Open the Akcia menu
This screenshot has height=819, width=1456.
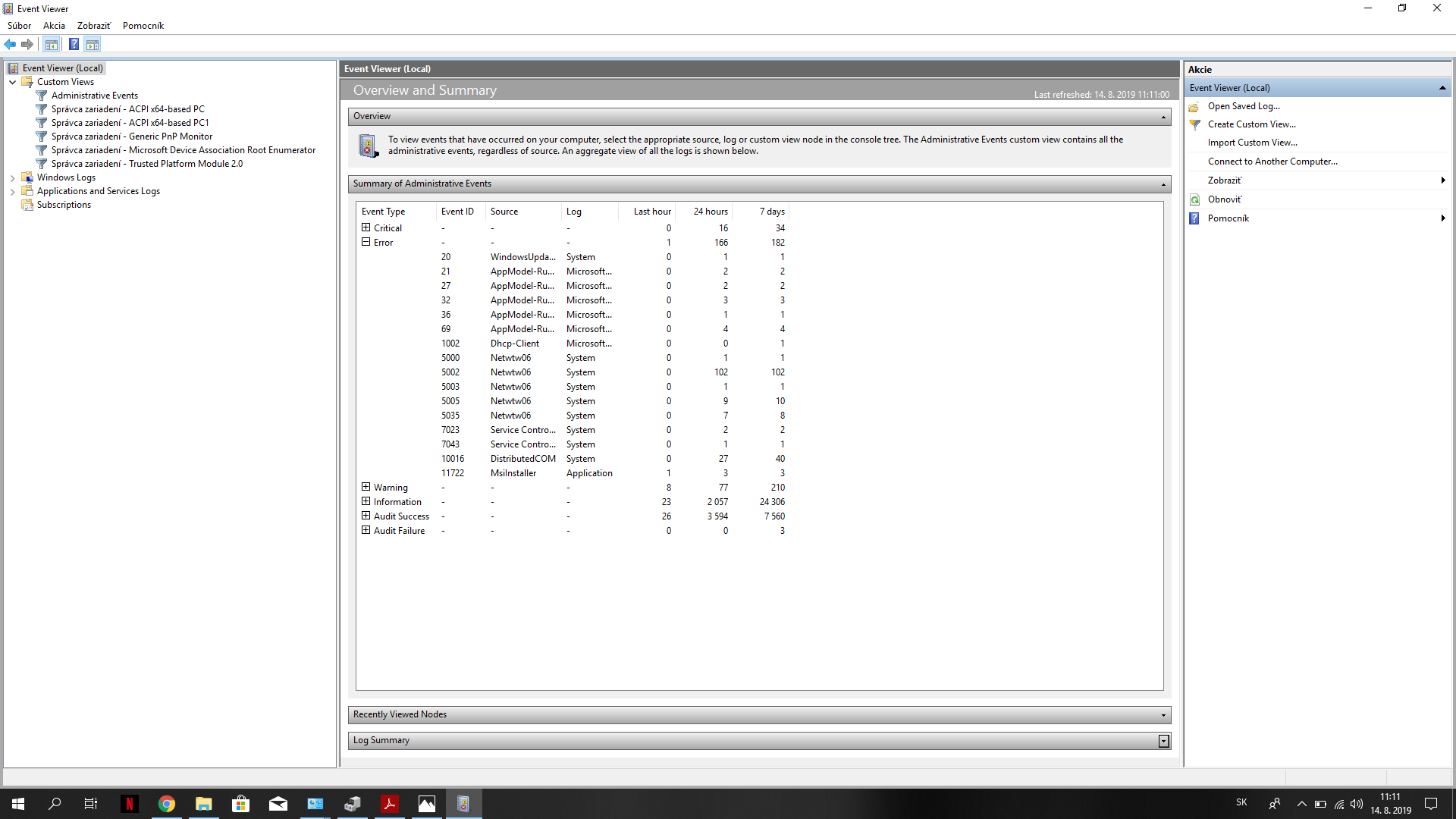54,26
